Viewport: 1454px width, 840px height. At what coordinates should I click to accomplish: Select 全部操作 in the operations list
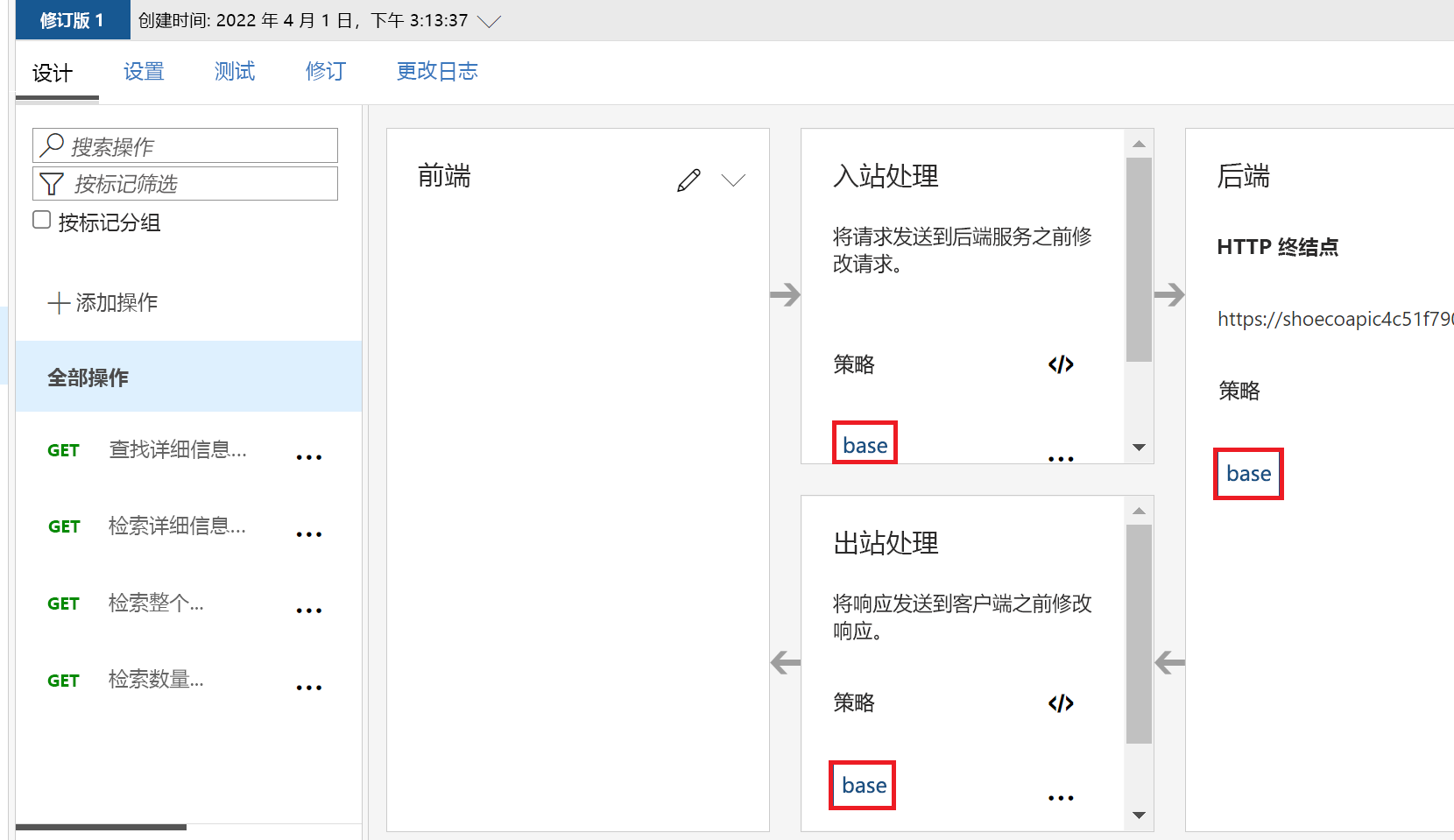click(188, 377)
